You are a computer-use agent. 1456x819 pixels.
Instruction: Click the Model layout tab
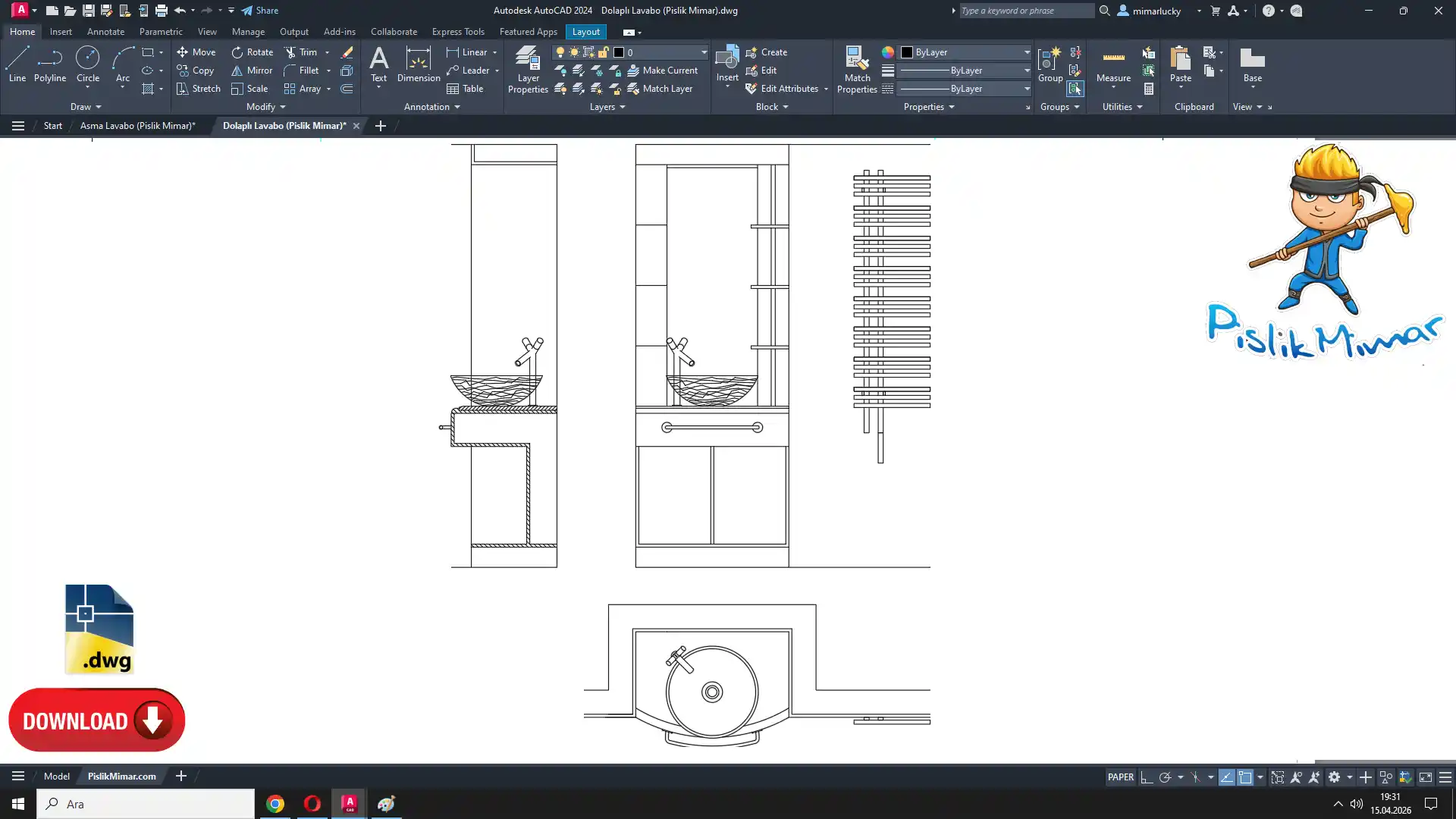(56, 777)
